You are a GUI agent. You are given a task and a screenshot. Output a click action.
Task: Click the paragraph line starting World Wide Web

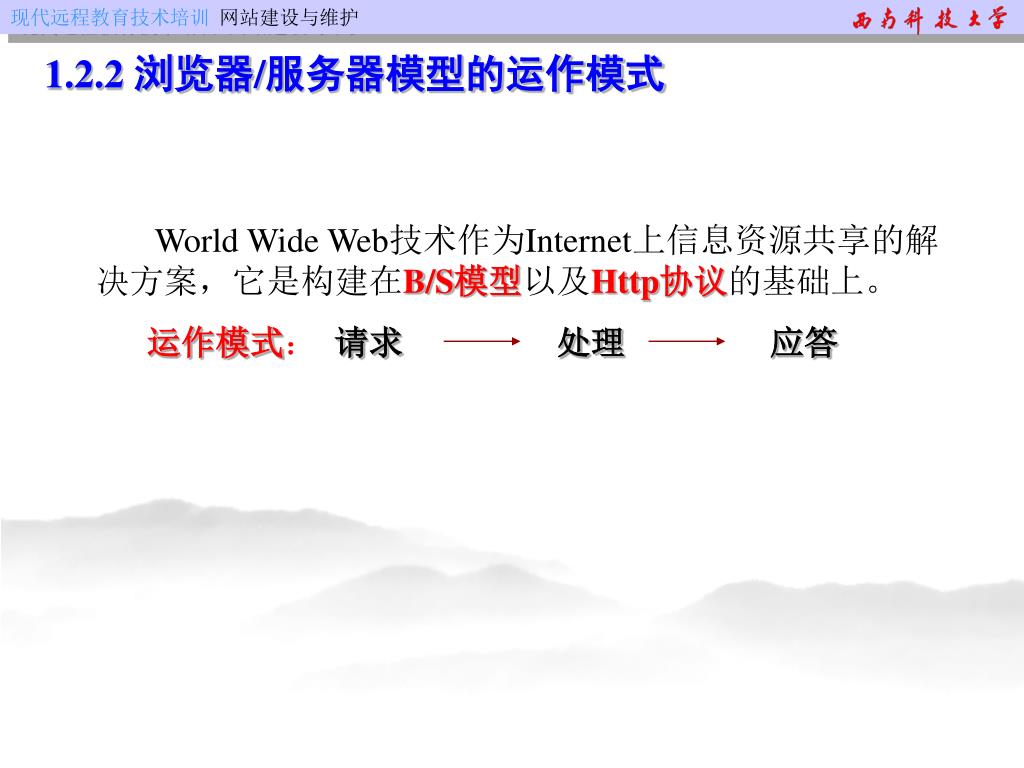pos(547,240)
